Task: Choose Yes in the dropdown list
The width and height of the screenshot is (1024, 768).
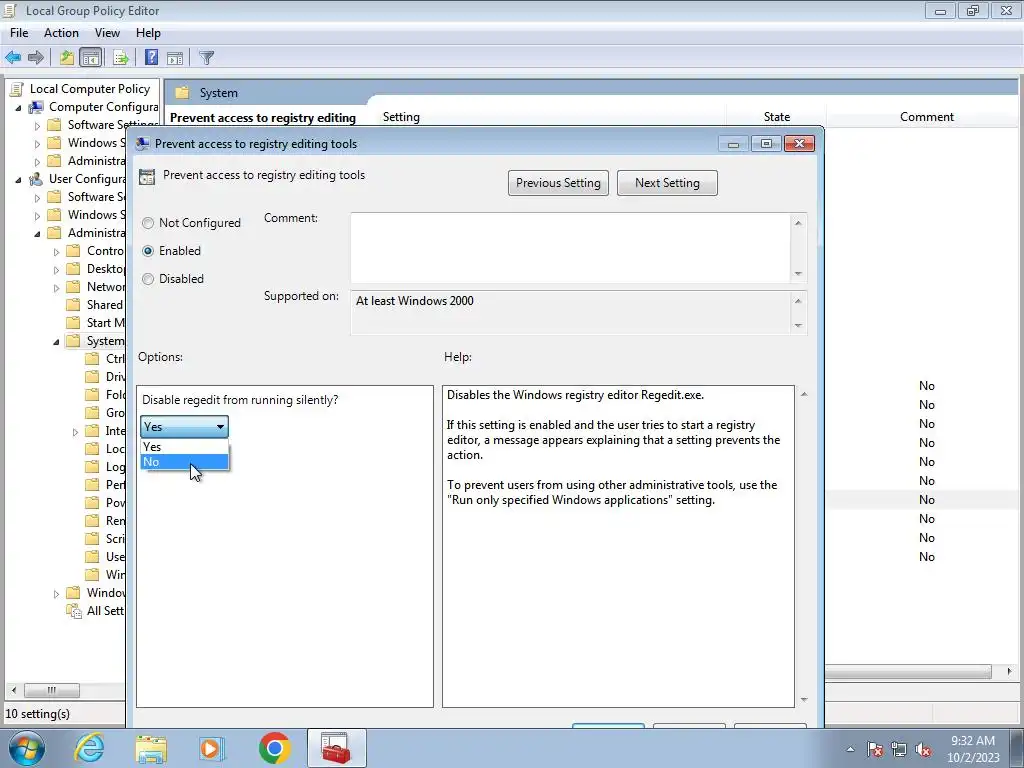Action: (184, 447)
